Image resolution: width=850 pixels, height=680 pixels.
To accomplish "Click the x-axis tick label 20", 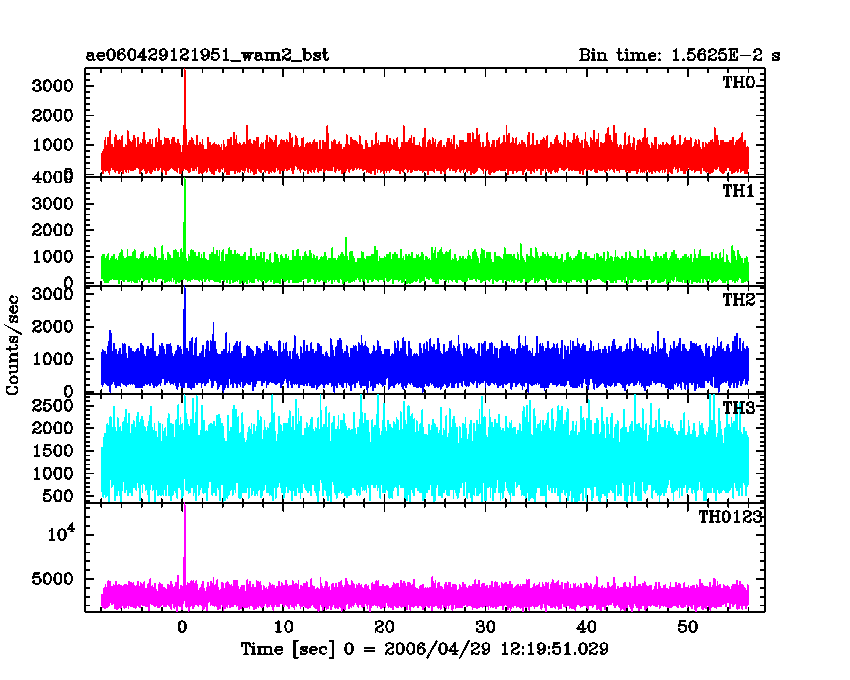I will [384, 627].
